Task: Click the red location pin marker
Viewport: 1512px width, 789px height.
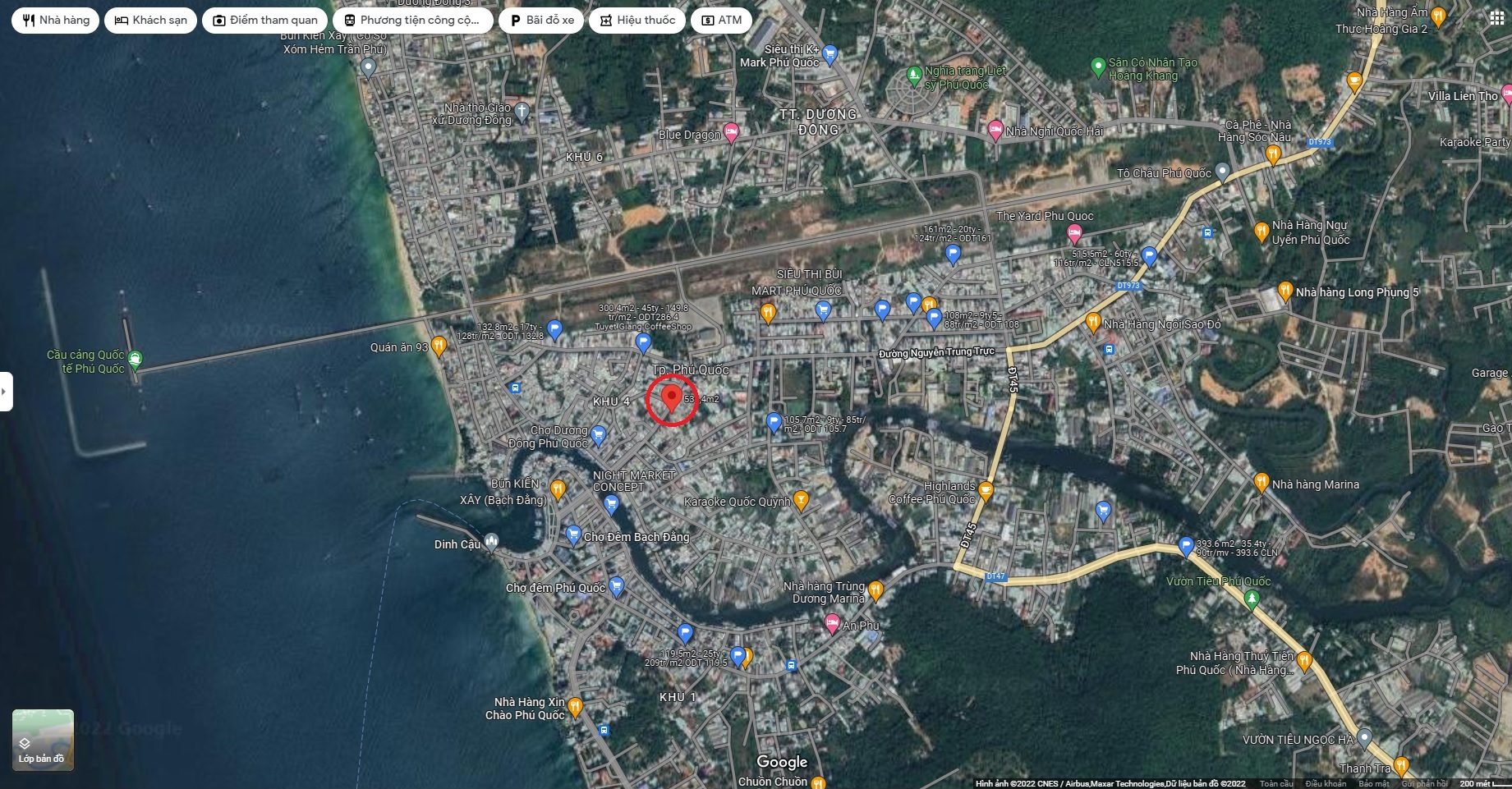Action: (x=671, y=399)
